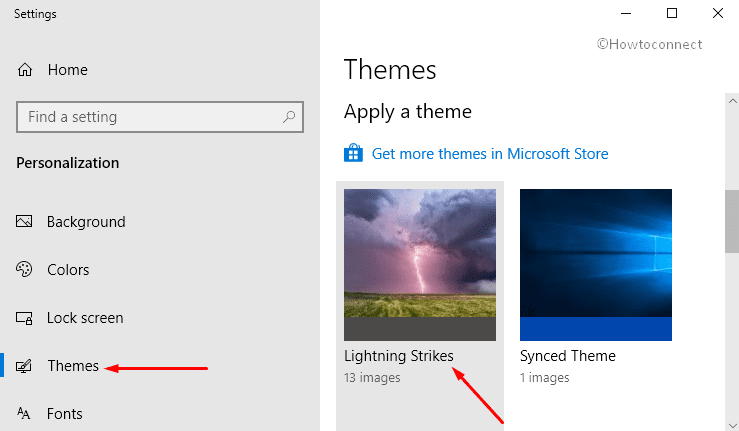Apply the Synced Theme thumbnail
Viewport: 739px width, 431px height.
tap(596, 265)
